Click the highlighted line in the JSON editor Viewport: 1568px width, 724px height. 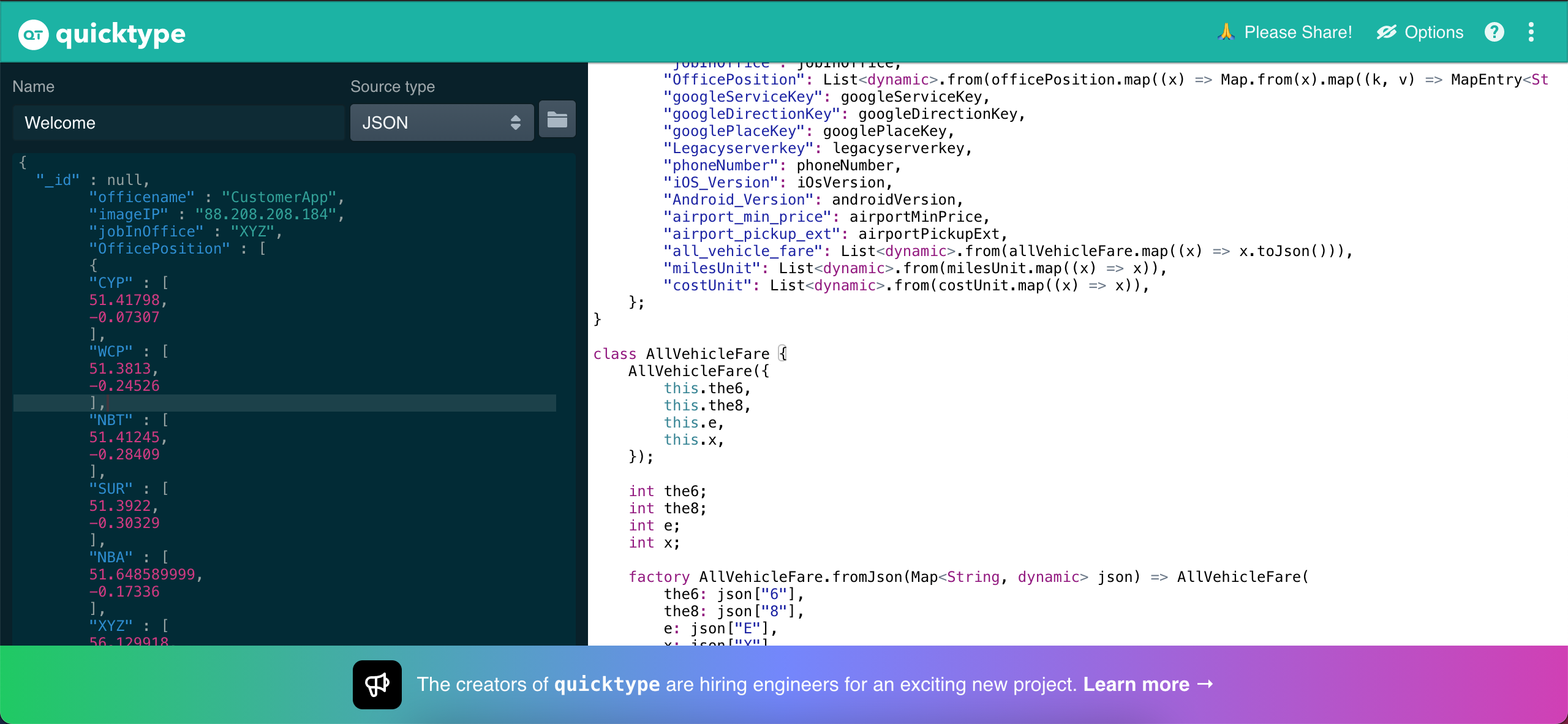(282, 403)
